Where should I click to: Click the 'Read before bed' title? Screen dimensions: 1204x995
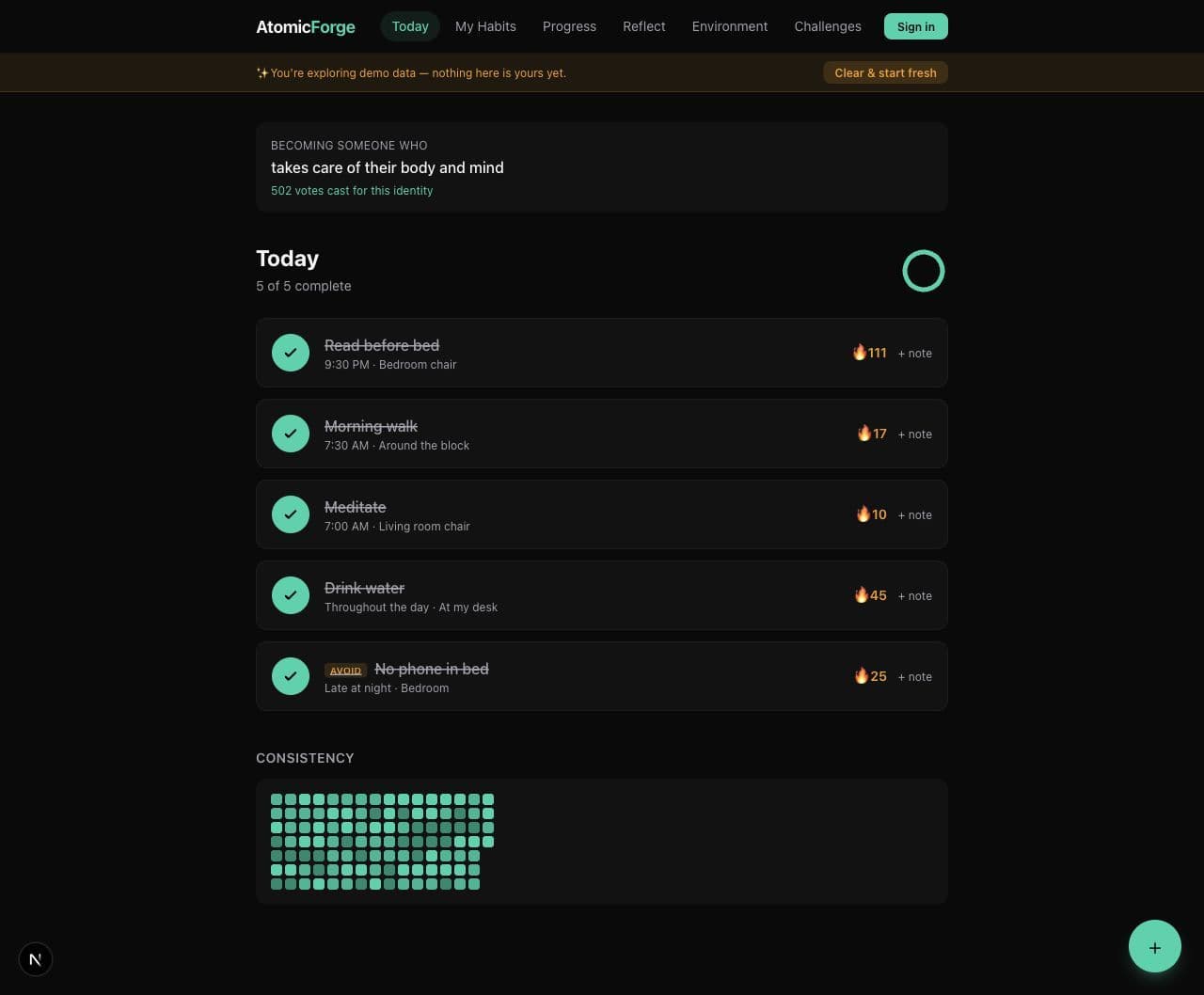[382, 345]
